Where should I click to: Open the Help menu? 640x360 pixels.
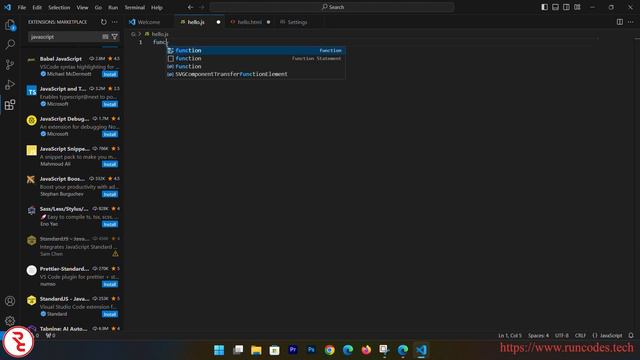point(157,7)
